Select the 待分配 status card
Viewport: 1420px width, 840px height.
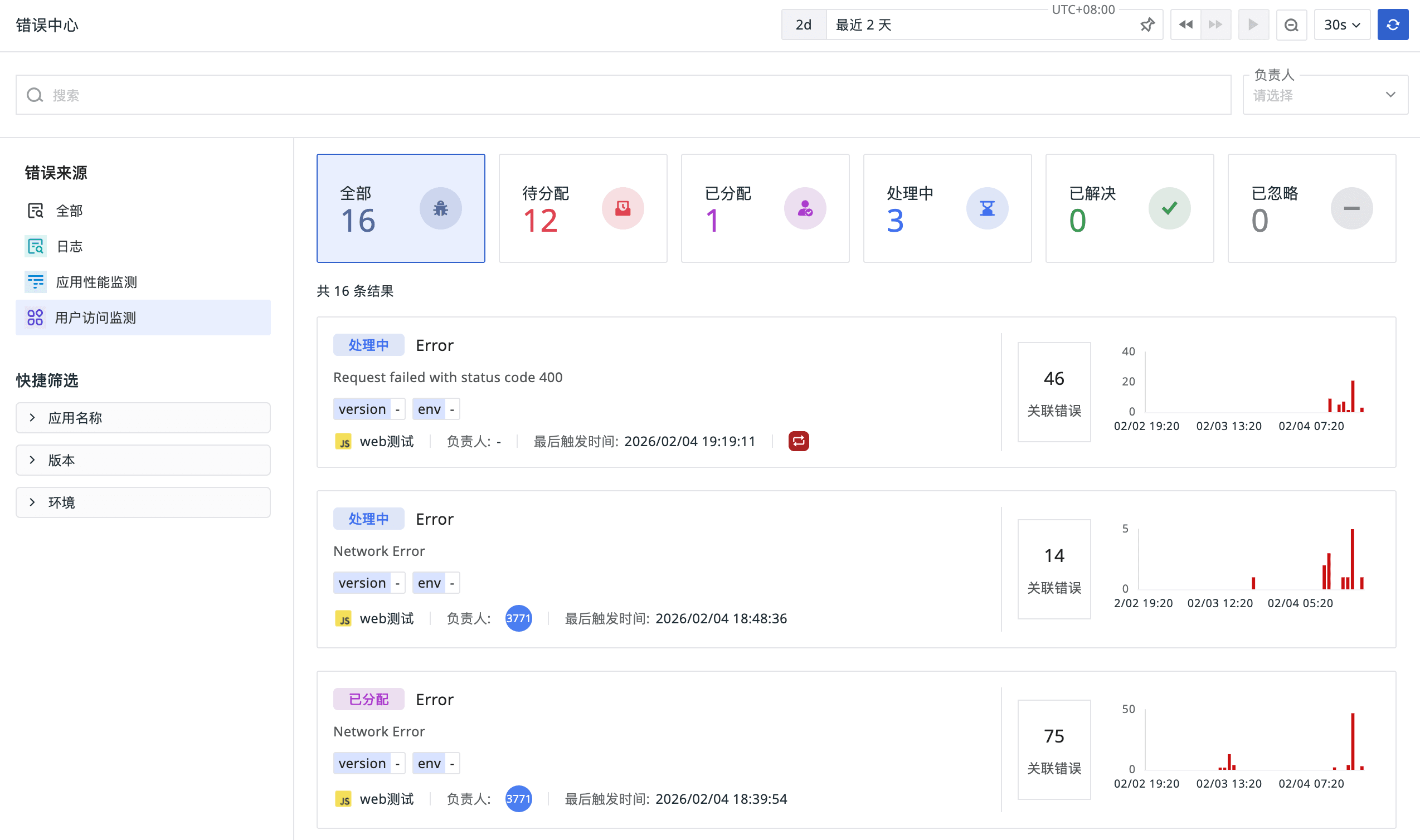tap(582, 208)
